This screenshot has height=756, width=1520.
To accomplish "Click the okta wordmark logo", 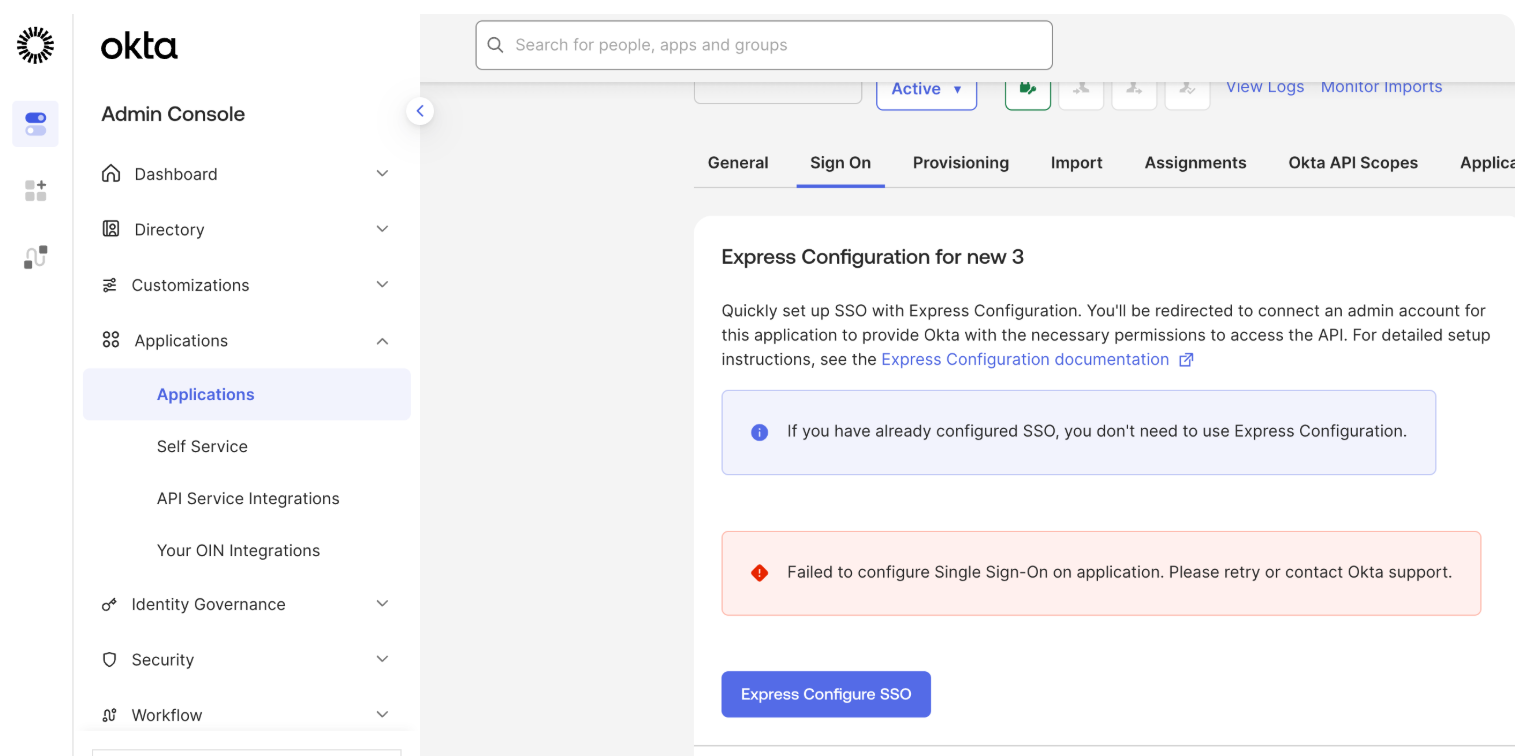I will [139, 46].
